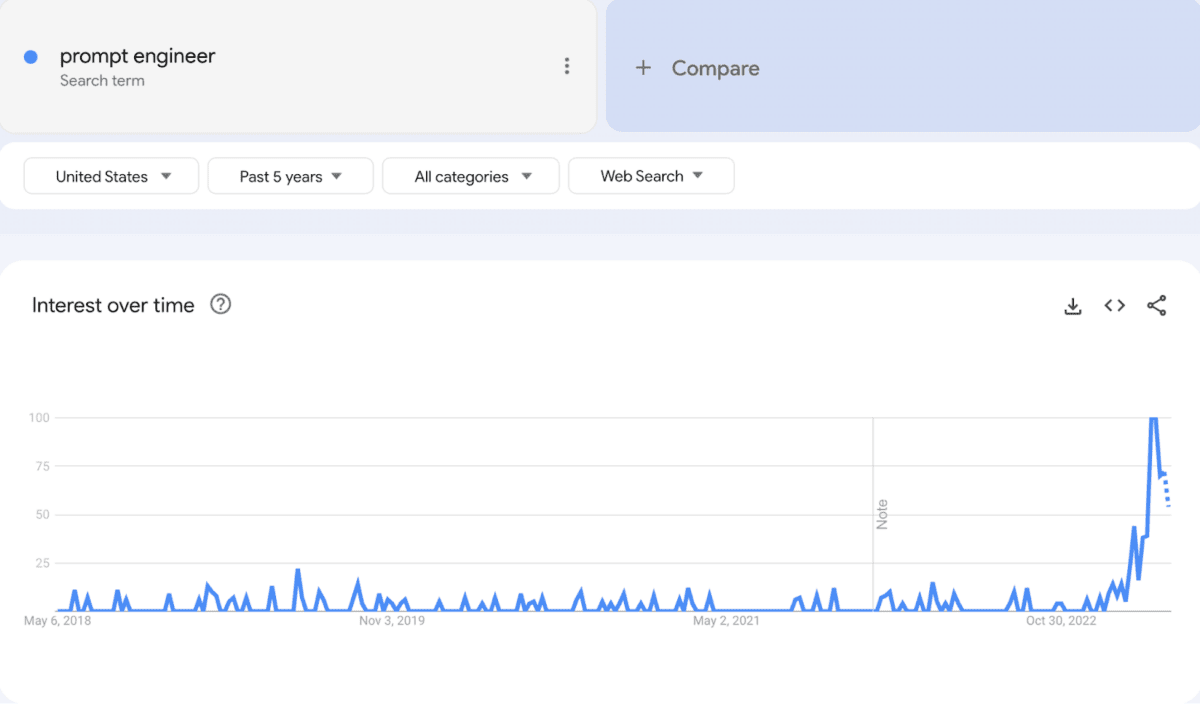This screenshot has width=1200, height=704.
Task: Add a comparison term with Compare
Action: pos(715,68)
